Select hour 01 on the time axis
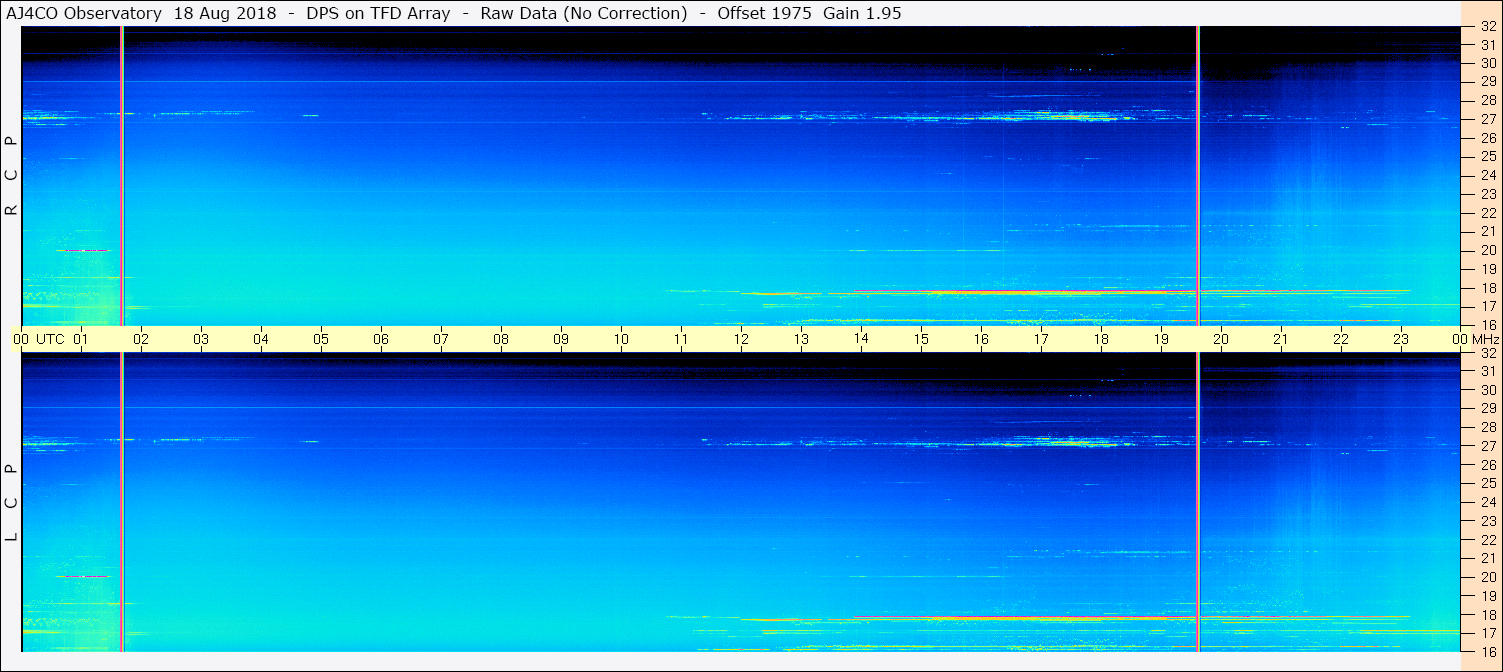 tap(81, 339)
